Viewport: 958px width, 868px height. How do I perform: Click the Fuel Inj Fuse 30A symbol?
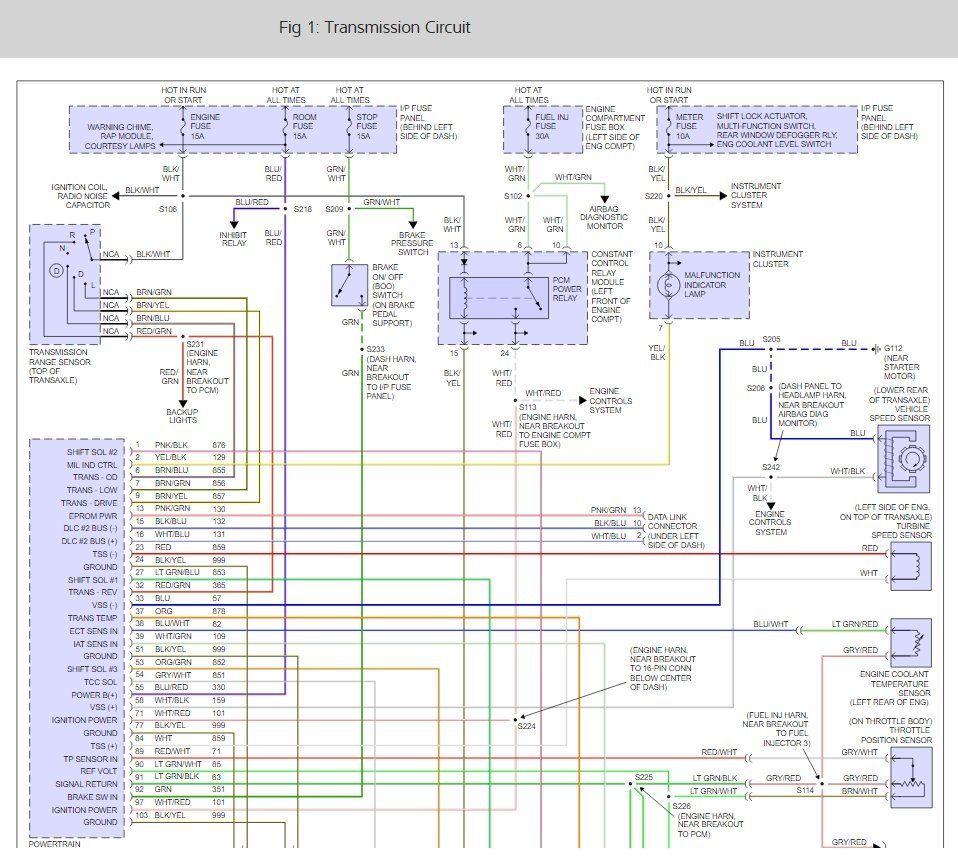pos(528,126)
